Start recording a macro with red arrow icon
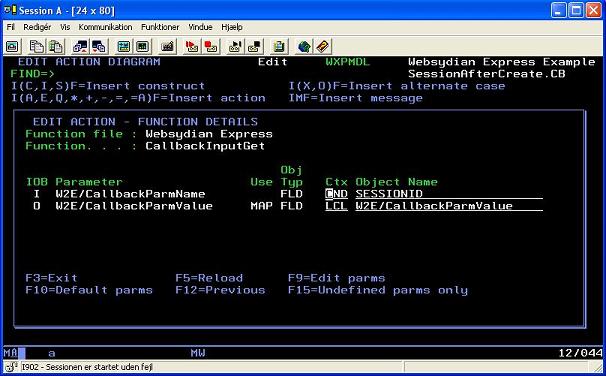606x376 pixels. point(191,47)
